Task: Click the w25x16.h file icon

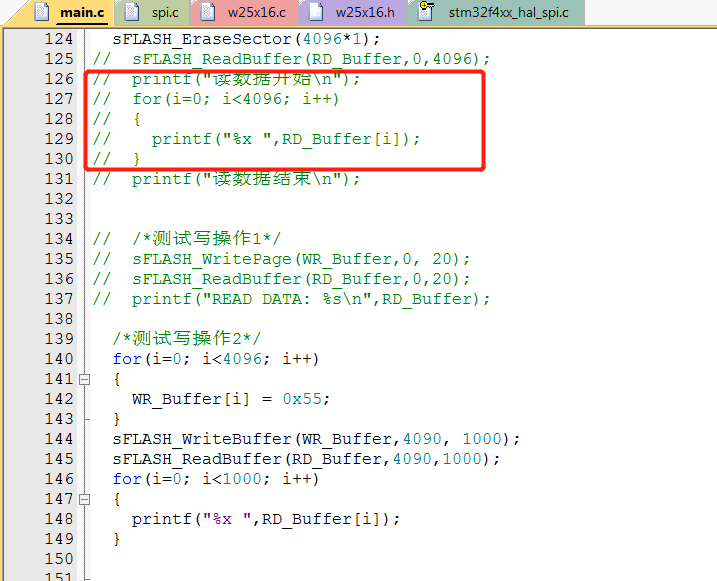Action: click(316, 12)
